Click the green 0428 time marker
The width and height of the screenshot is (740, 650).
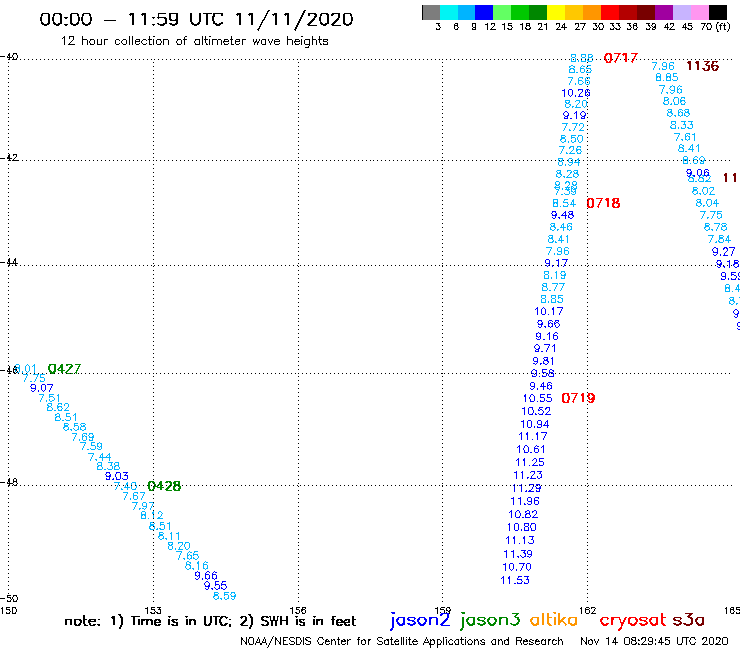(x=164, y=486)
